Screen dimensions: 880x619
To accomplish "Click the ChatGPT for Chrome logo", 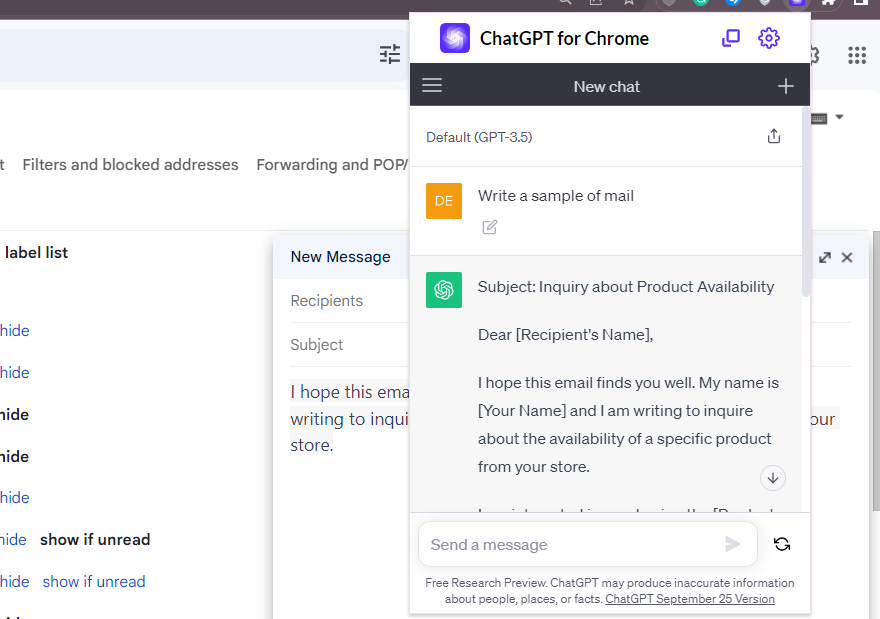I will pyautogui.click(x=455, y=38).
